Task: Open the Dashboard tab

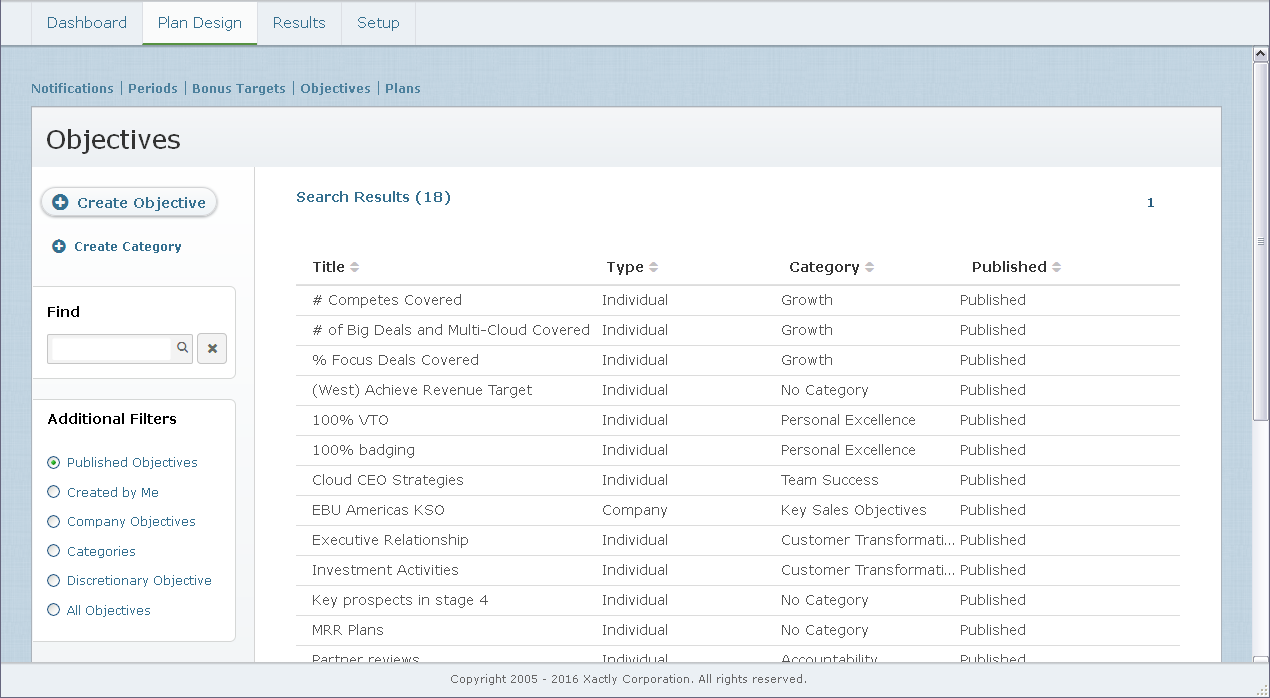Action: click(x=87, y=23)
